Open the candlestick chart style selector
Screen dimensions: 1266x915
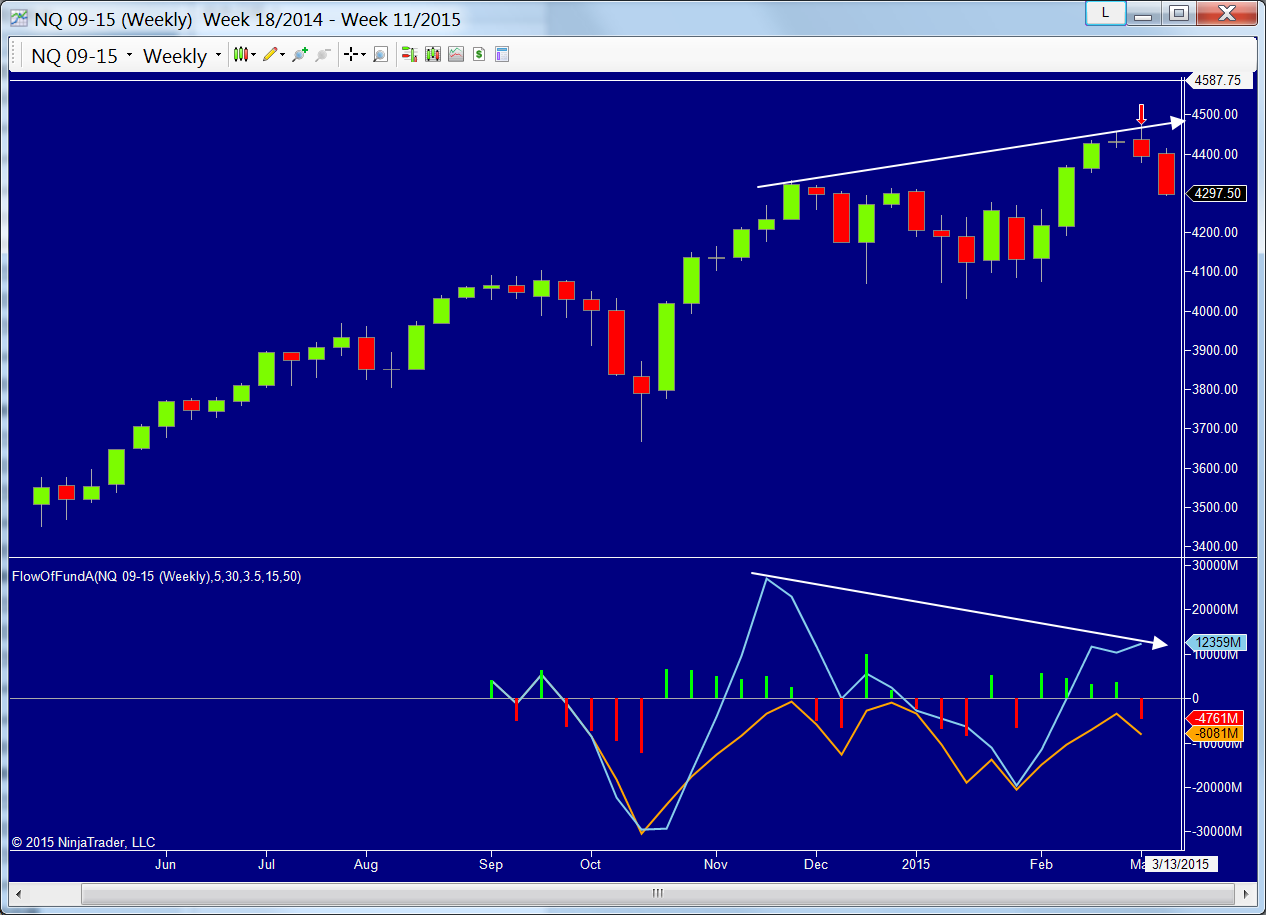coord(240,54)
